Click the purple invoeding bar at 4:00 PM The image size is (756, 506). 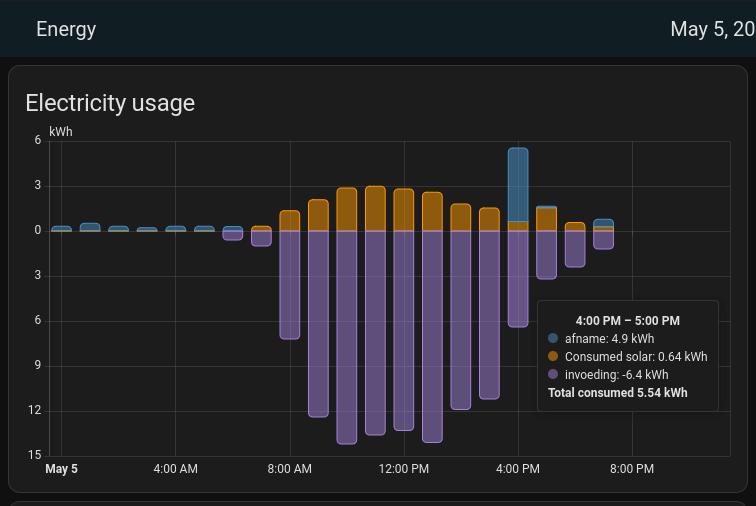[518, 279]
